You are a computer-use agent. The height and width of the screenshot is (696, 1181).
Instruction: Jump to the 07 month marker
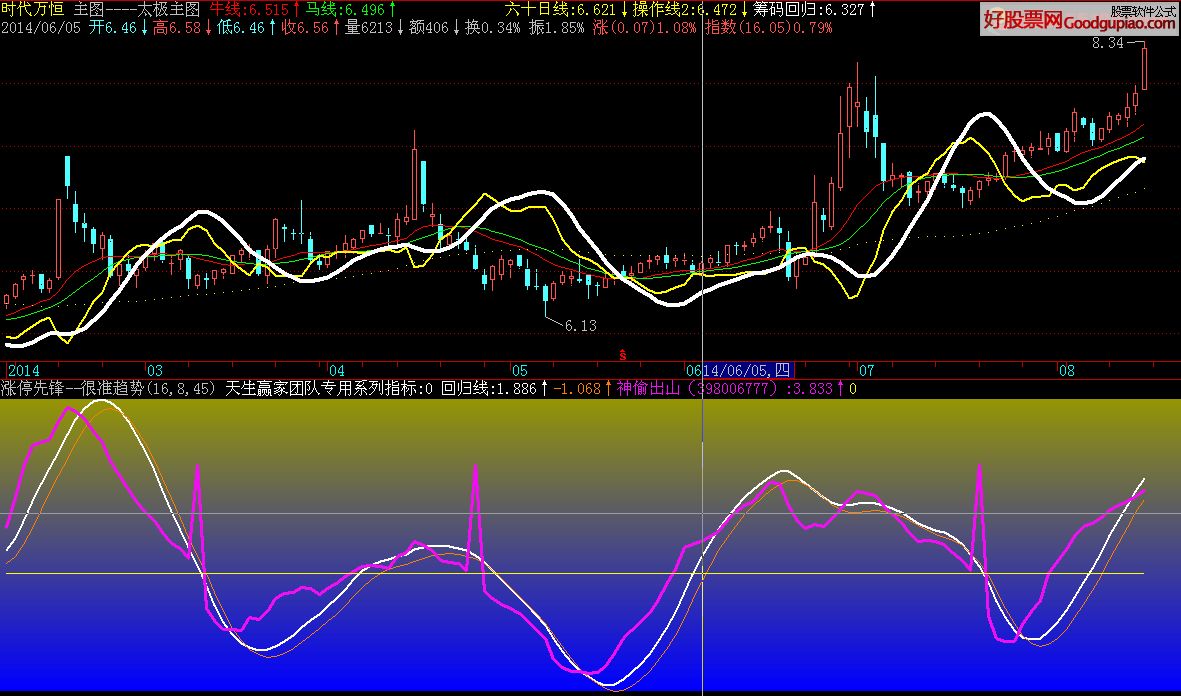tap(866, 369)
